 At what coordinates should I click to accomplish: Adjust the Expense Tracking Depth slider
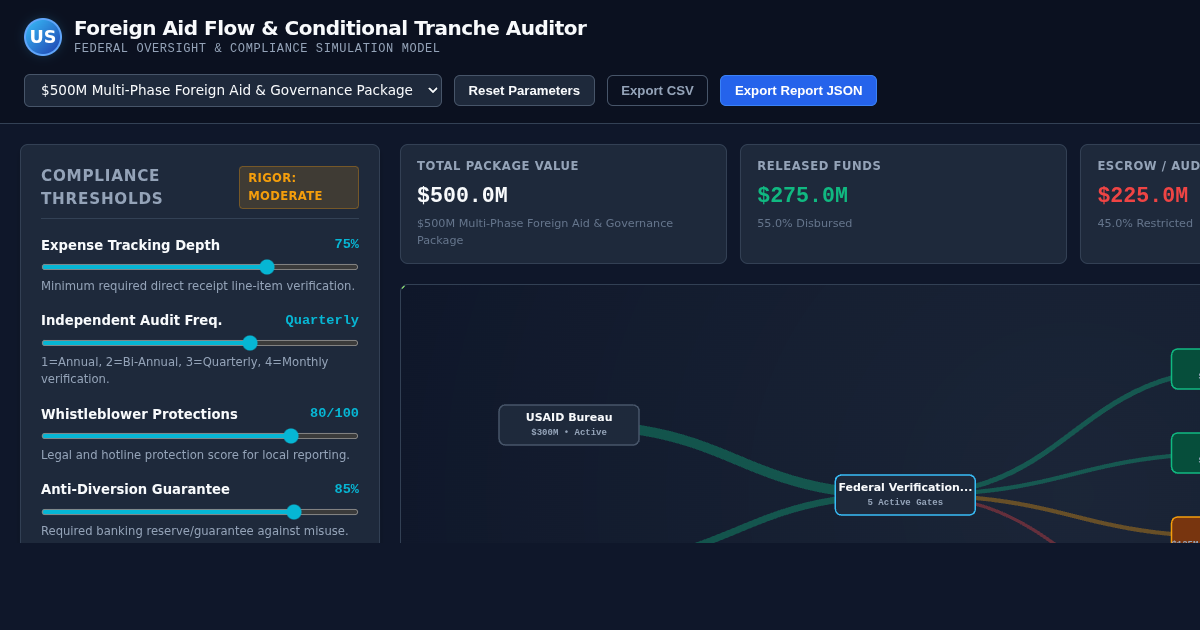tap(200, 267)
